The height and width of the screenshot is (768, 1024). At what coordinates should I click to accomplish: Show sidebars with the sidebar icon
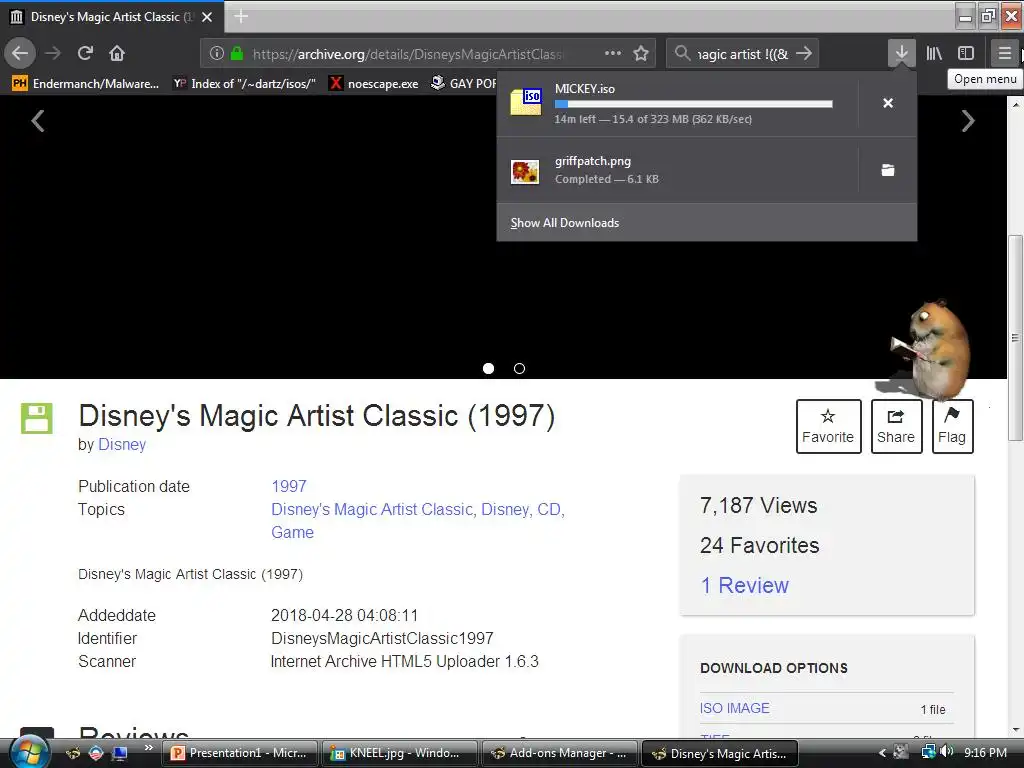tap(966, 54)
